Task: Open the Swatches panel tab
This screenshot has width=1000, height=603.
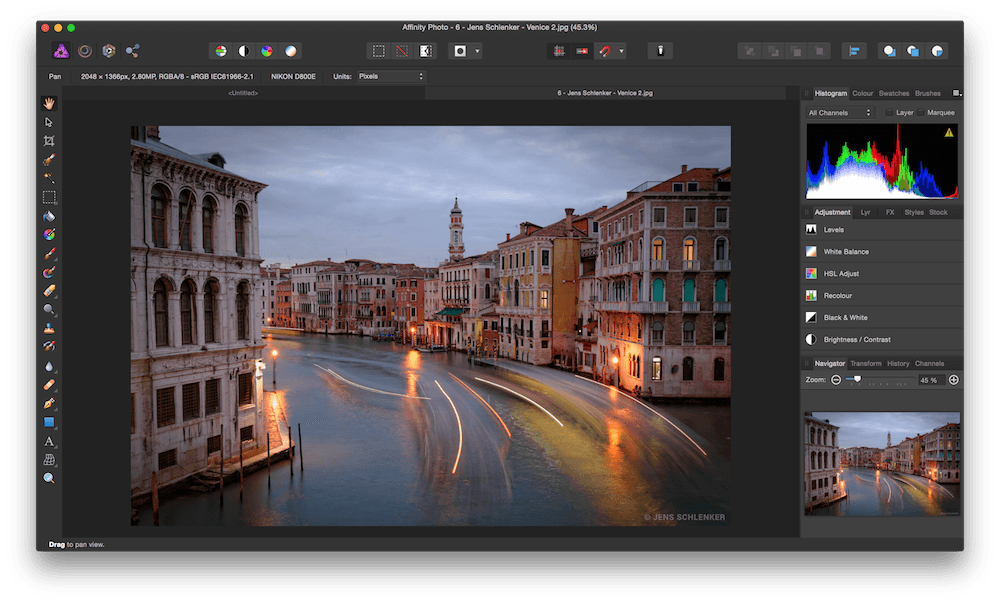Action: [x=893, y=93]
